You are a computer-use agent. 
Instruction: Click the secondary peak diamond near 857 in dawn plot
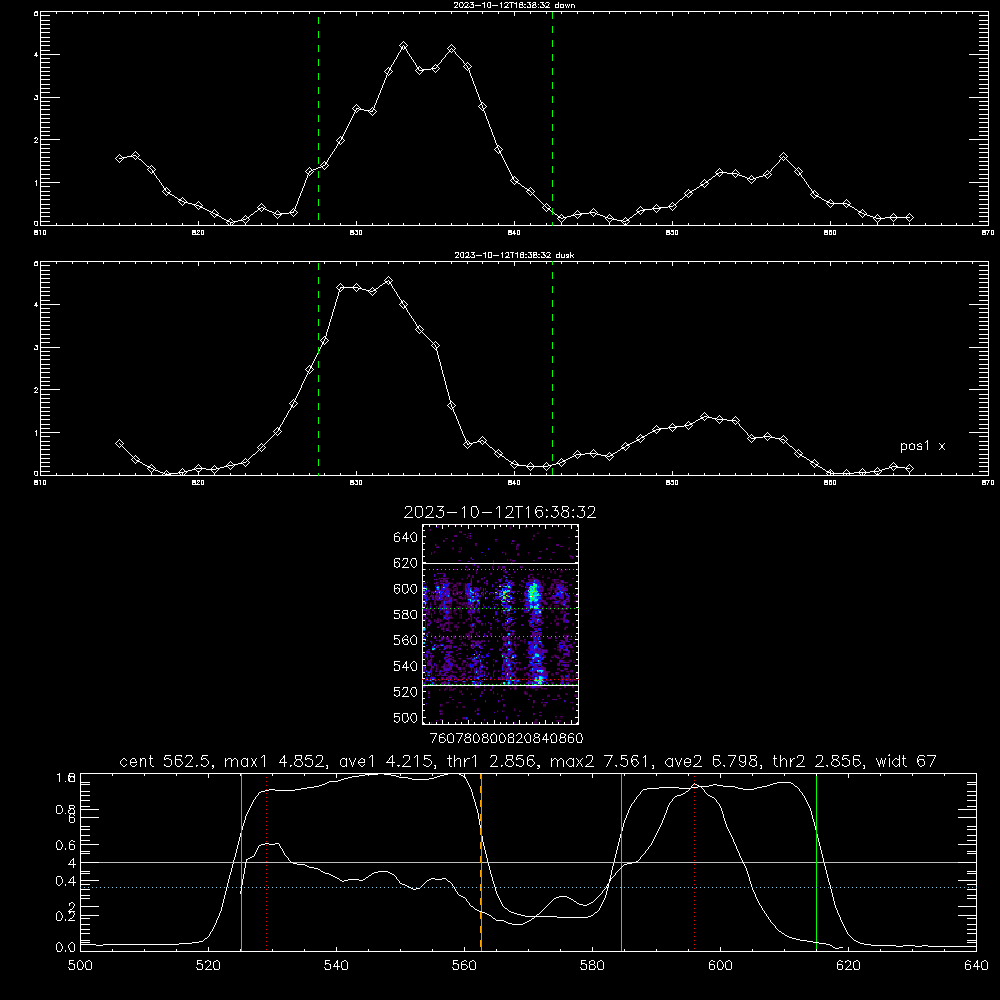pos(784,157)
